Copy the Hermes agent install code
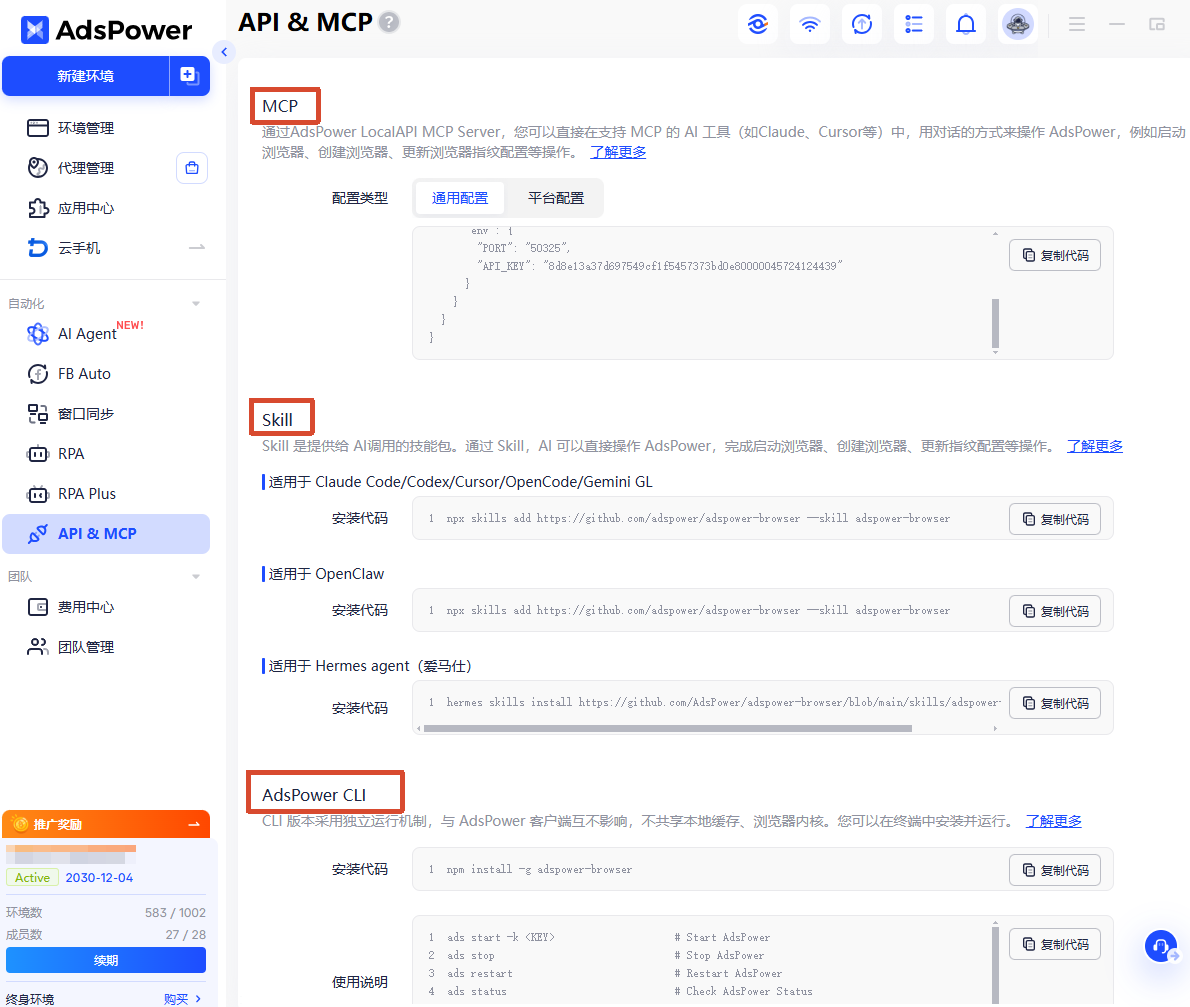1190x1007 pixels. pos(1055,703)
